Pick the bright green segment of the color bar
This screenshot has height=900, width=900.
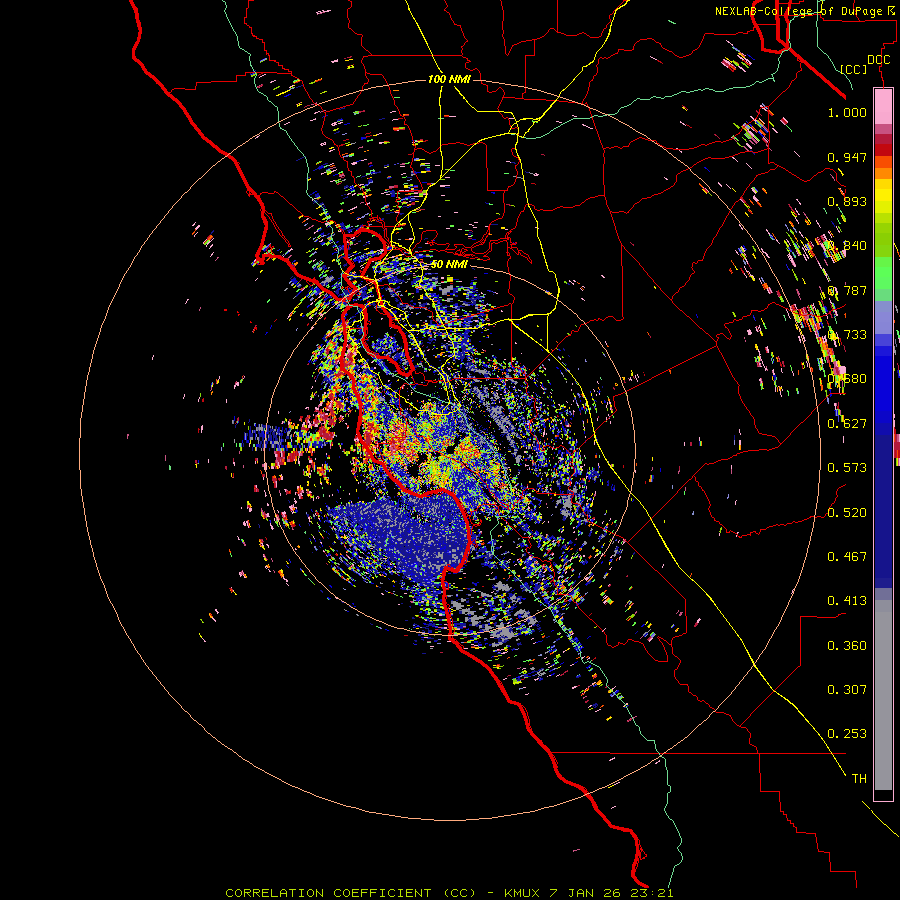pos(883,273)
